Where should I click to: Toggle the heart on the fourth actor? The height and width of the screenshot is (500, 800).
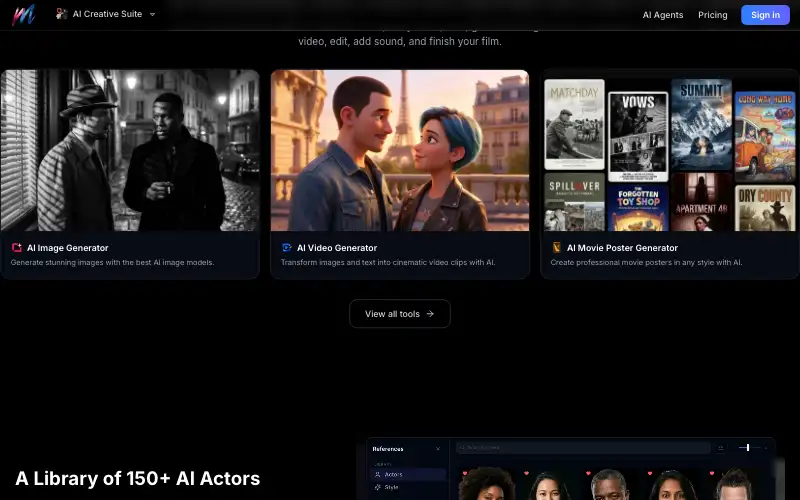(x=650, y=473)
